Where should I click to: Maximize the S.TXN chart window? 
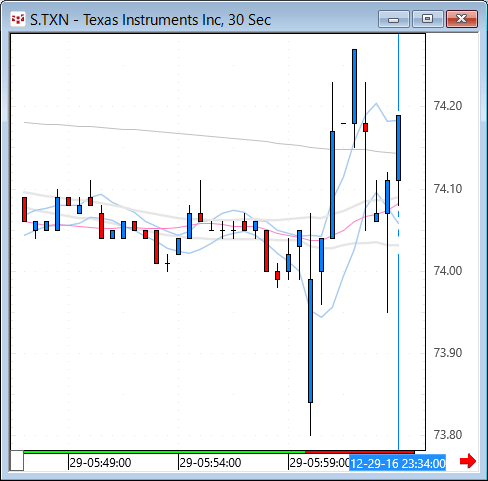coord(428,19)
